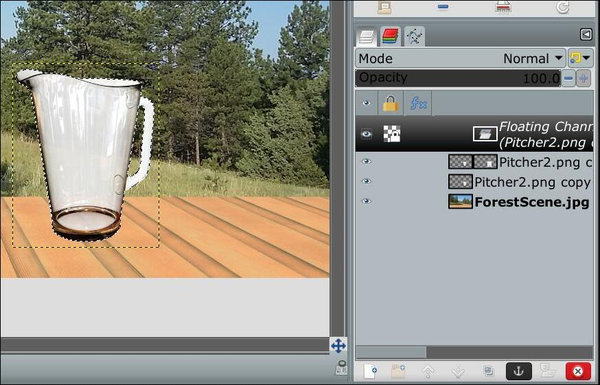Lower the layer one step

point(458,371)
